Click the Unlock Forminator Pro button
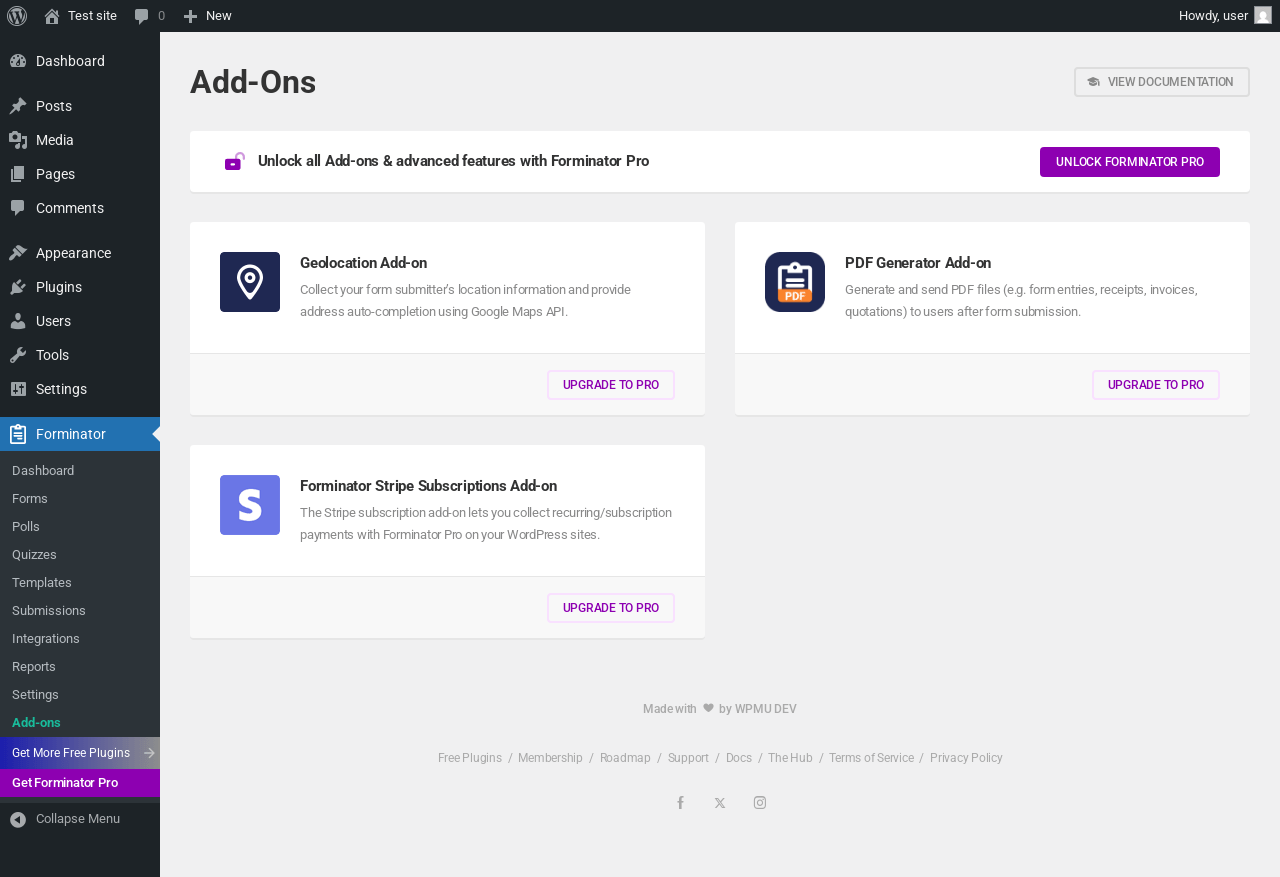Viewport: 1280px width, 877px height. click(1130, 162)
